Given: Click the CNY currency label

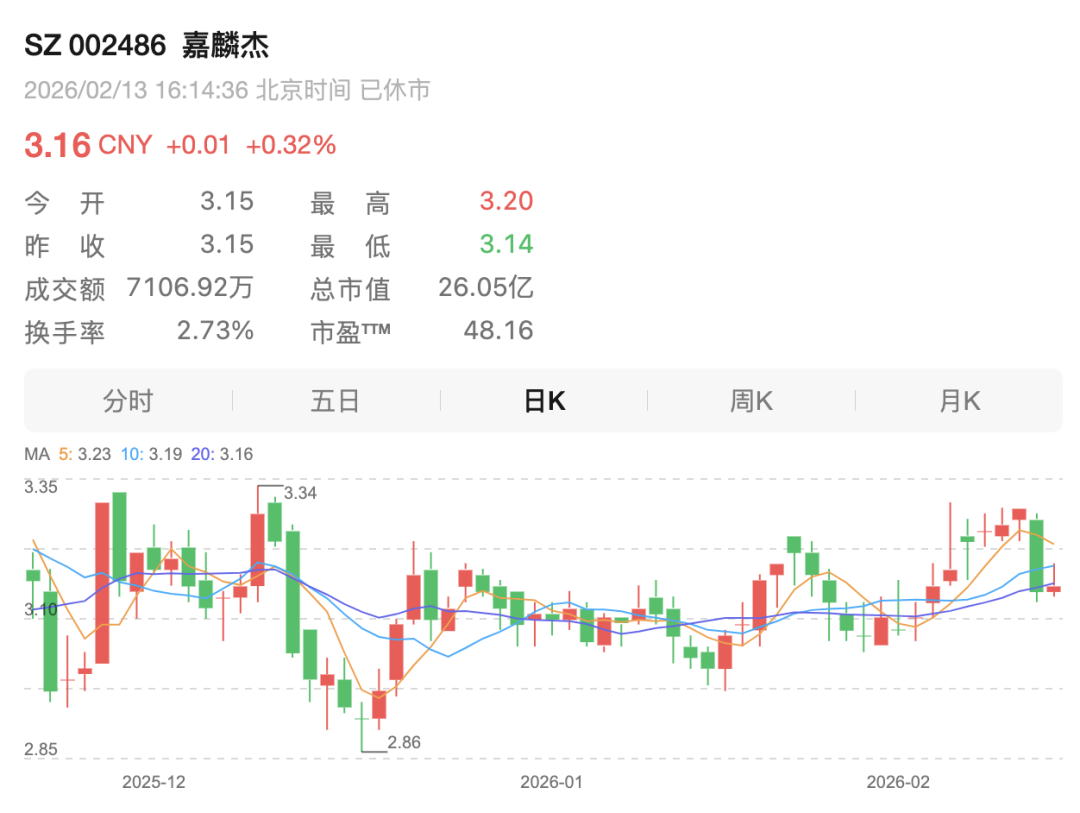Looking at the screenshot, I should tap(125, 145).
